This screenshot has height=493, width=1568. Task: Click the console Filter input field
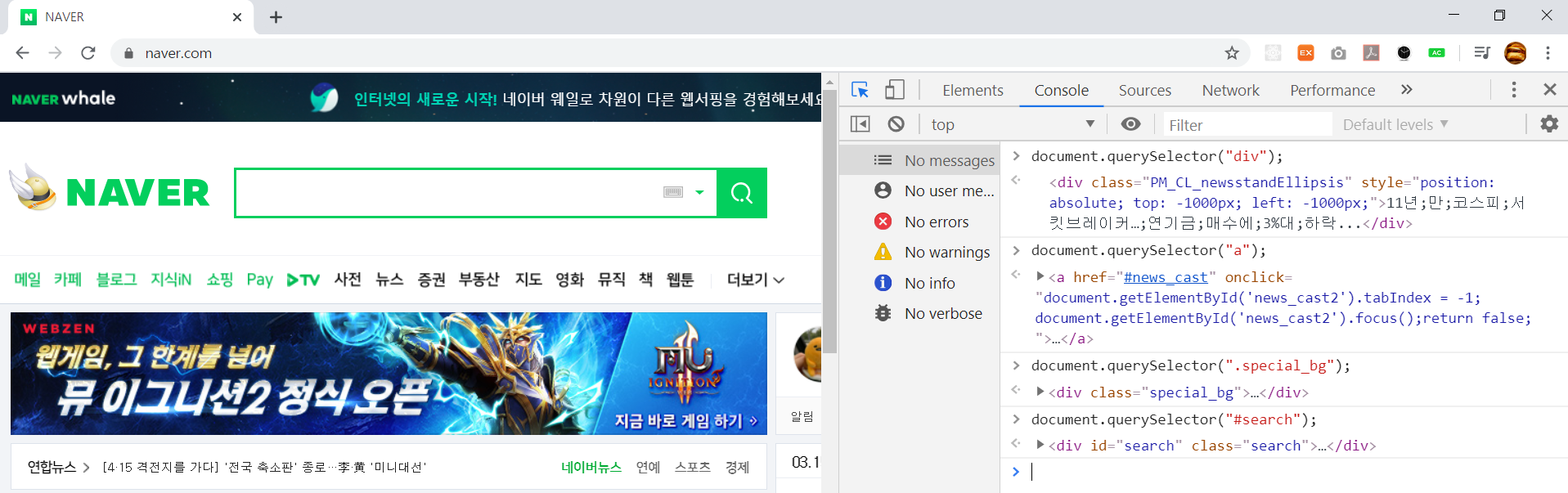point(1247,124)
